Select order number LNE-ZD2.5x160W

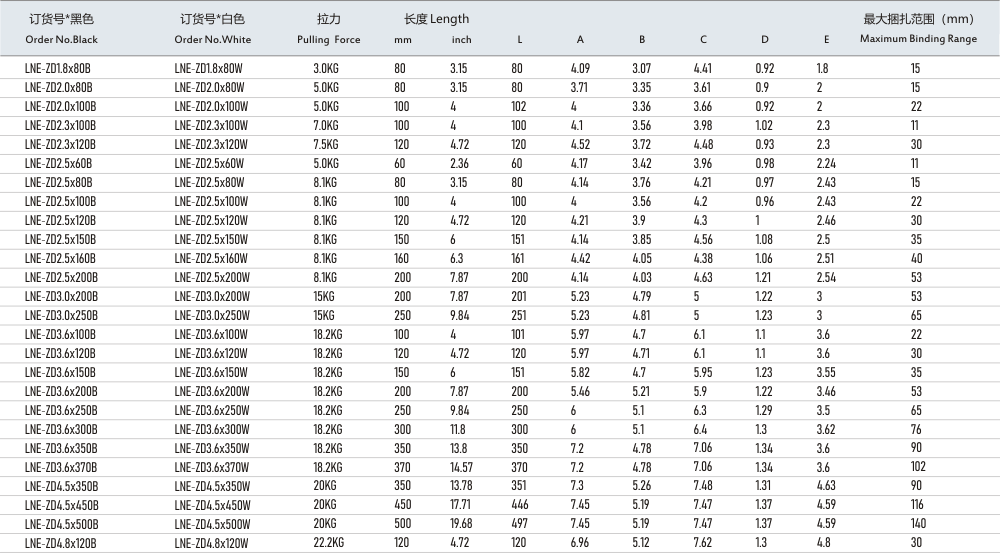[x=211, y=259]
